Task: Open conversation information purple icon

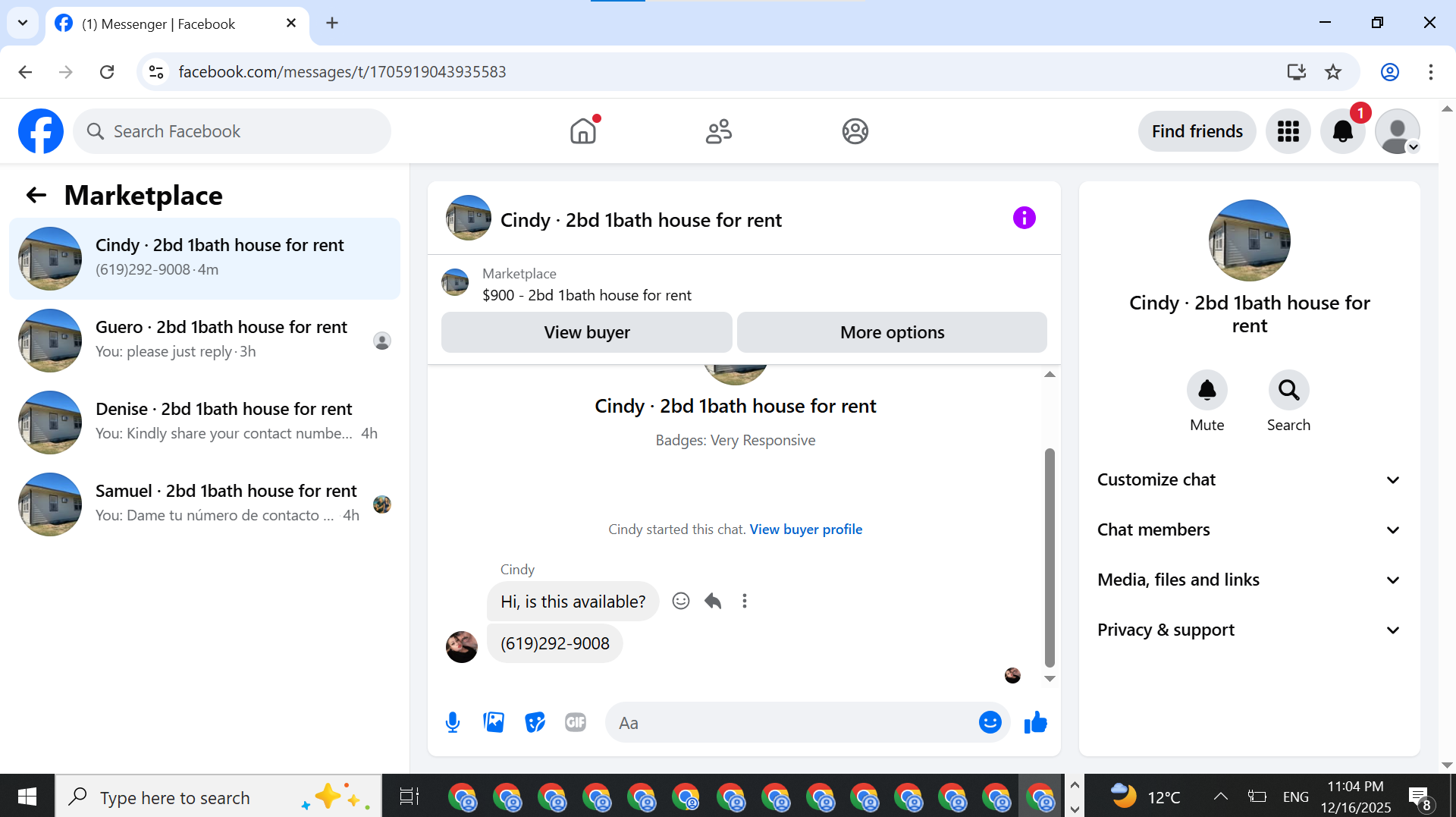Action: (1024, 218)
